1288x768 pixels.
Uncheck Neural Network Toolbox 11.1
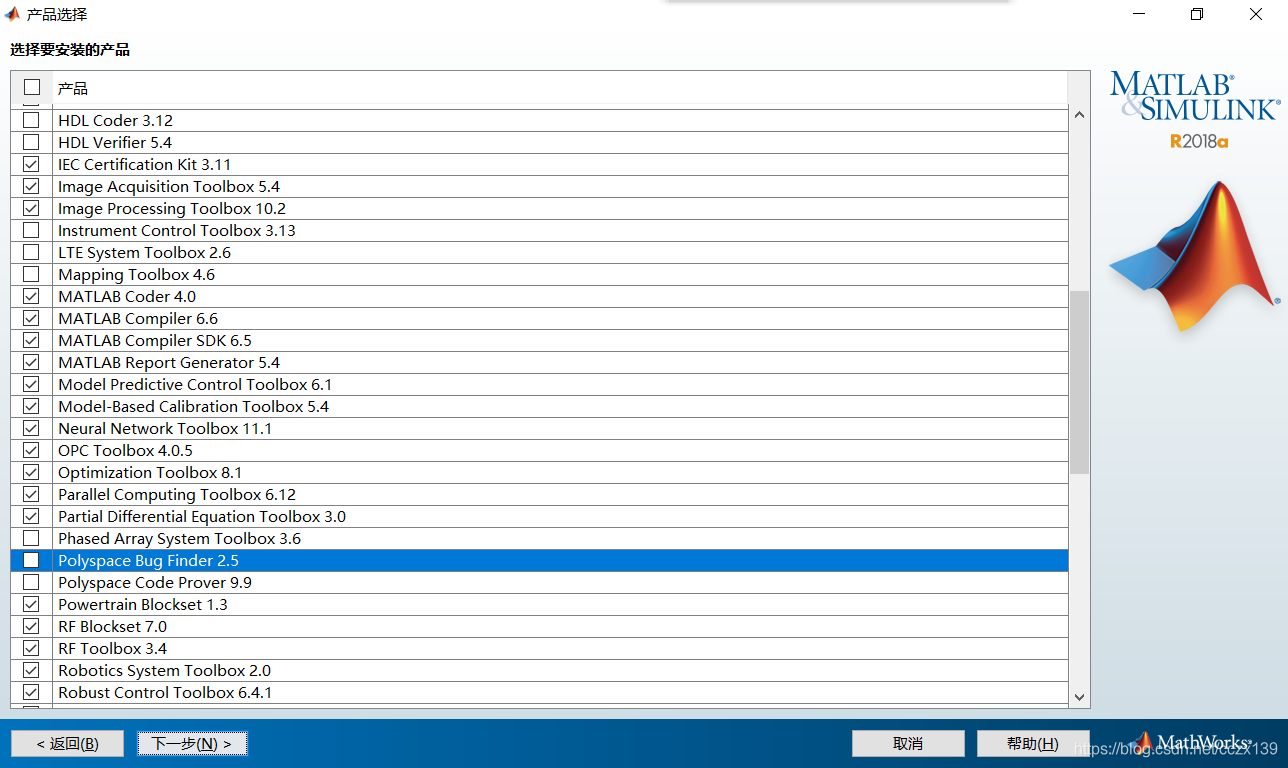pos(31,428)
